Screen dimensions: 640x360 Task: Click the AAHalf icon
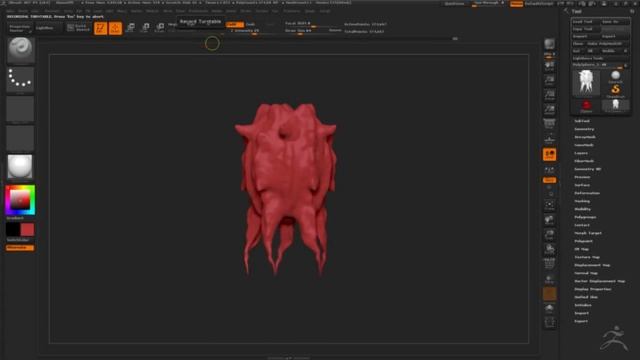point(549,110)
